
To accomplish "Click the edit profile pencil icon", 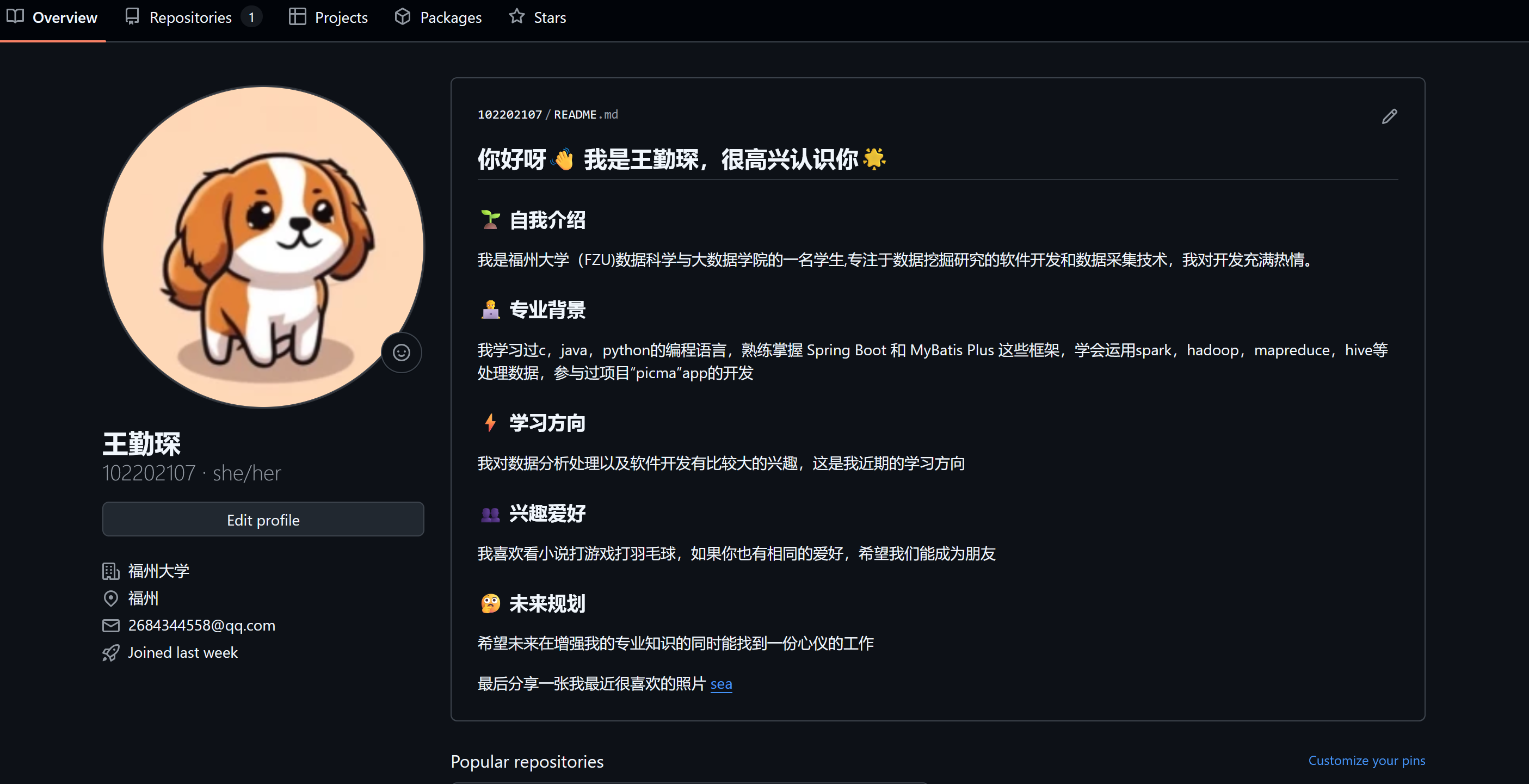I will pyautogui.click(x=1389, y=116).
